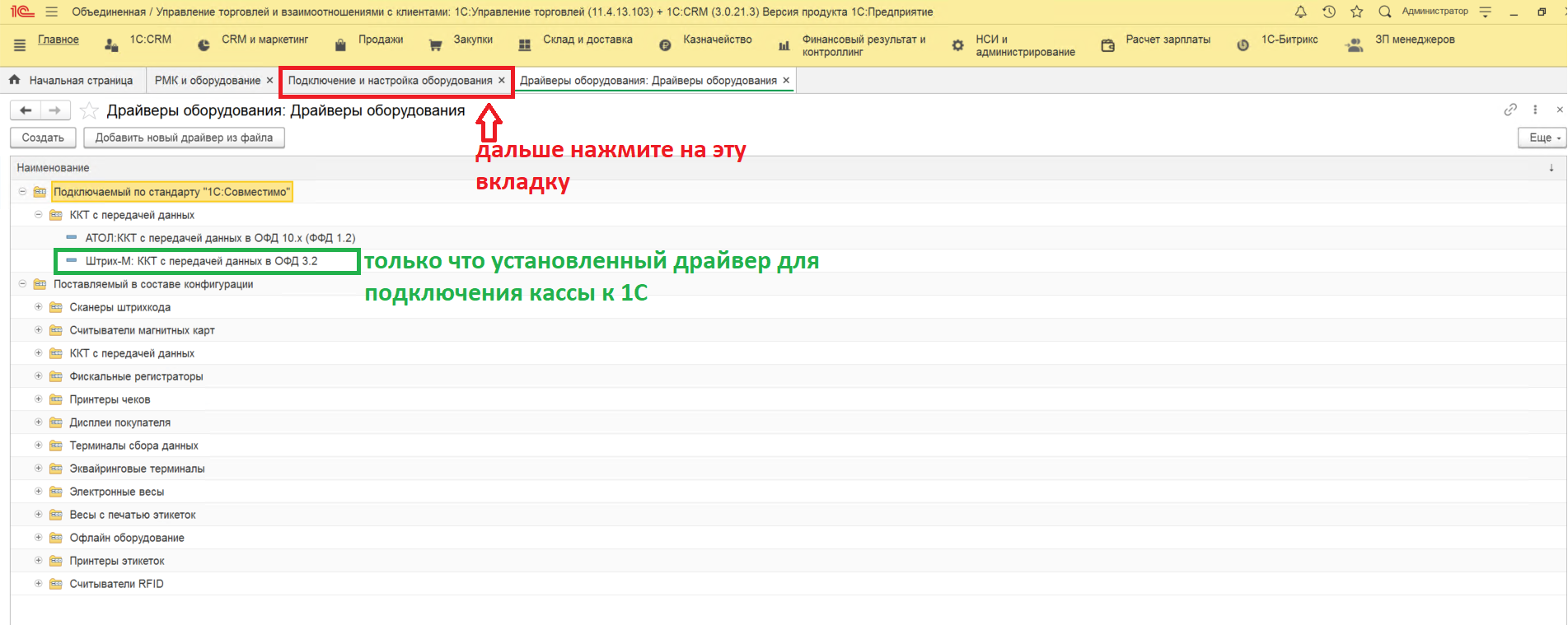Open the Продажи menu section
This screenshot has height=625, width=1568.
[x=380, y=40]
